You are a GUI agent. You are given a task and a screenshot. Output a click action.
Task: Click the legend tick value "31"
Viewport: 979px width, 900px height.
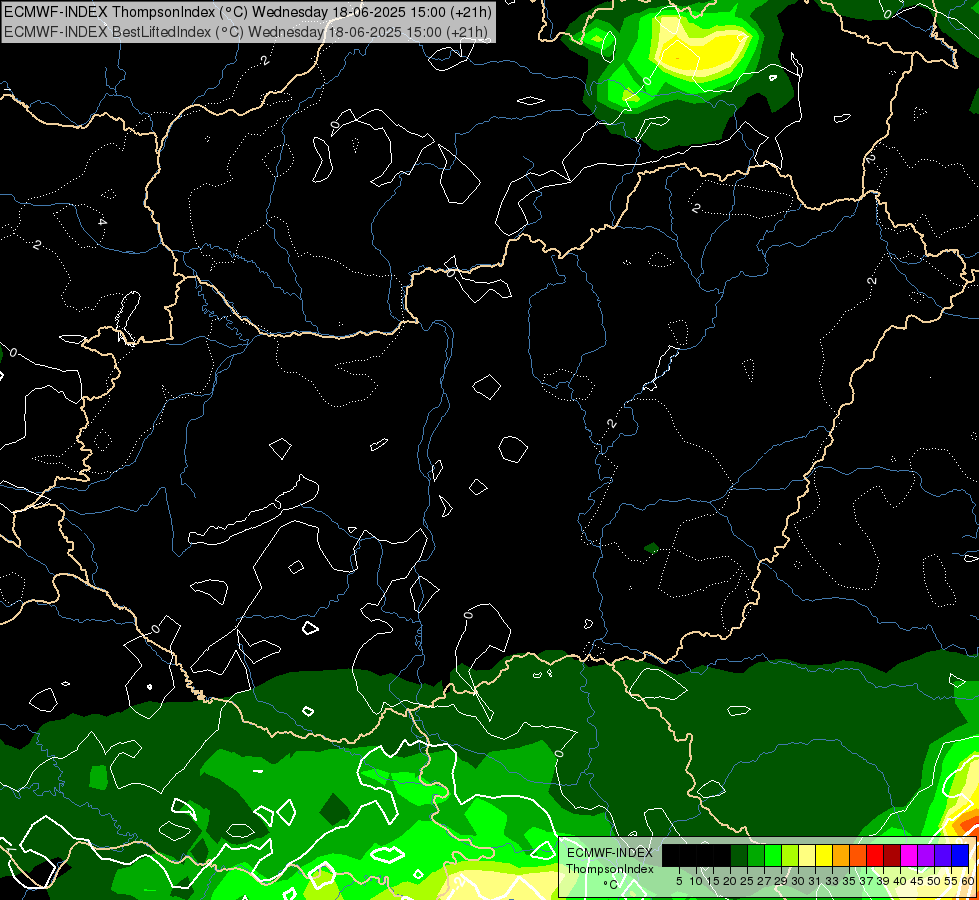(815, 881)
